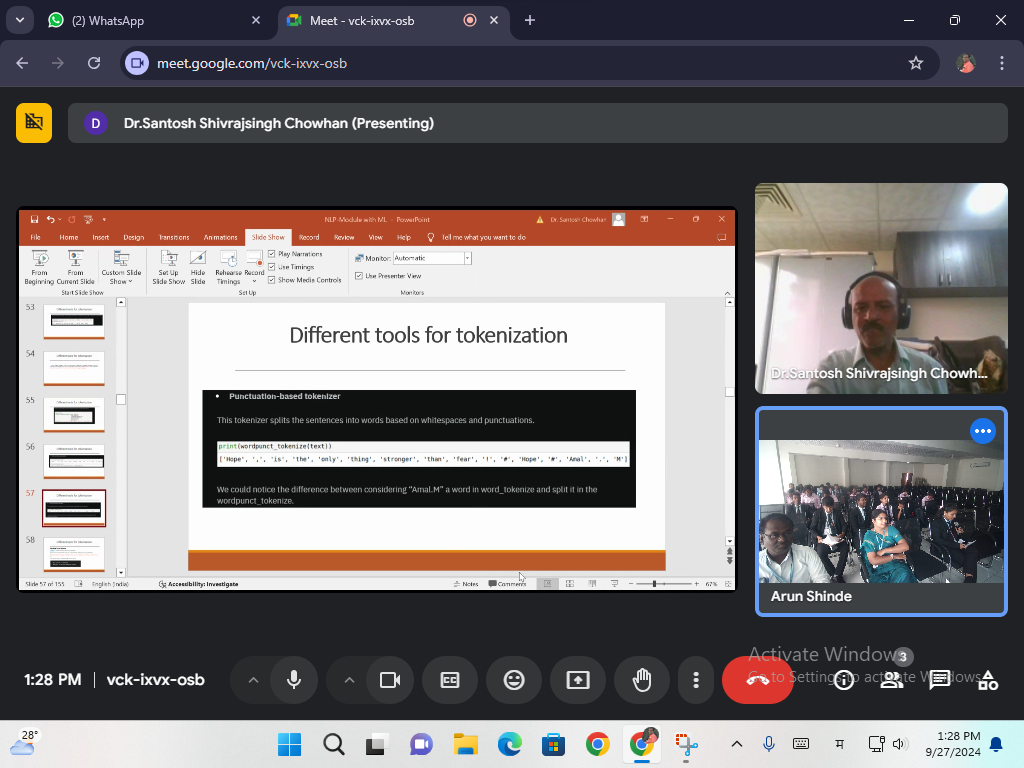
Task: Uncheck Use Timings
Action: pos(271,267)
